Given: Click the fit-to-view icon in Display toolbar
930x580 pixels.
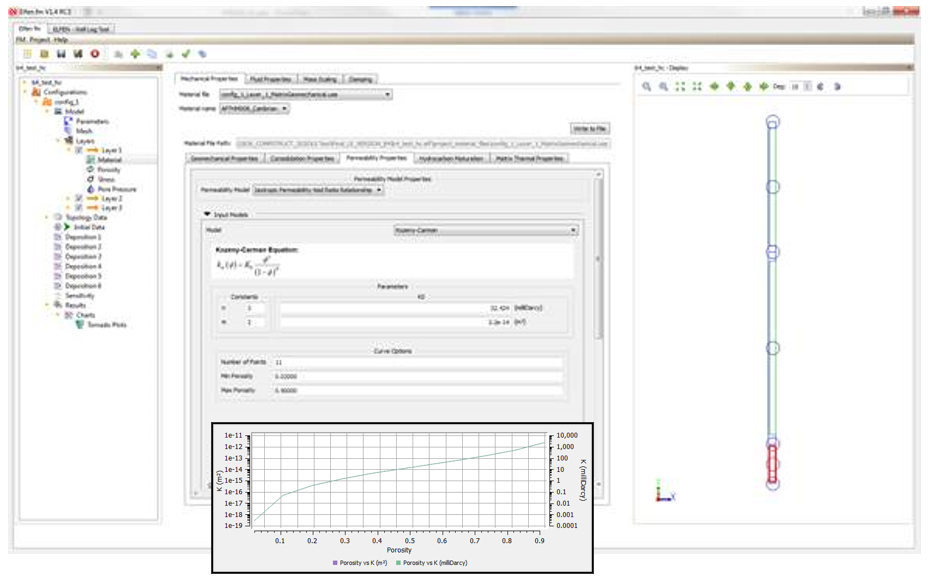Looking at the screenshot, I should pos(680,87).
